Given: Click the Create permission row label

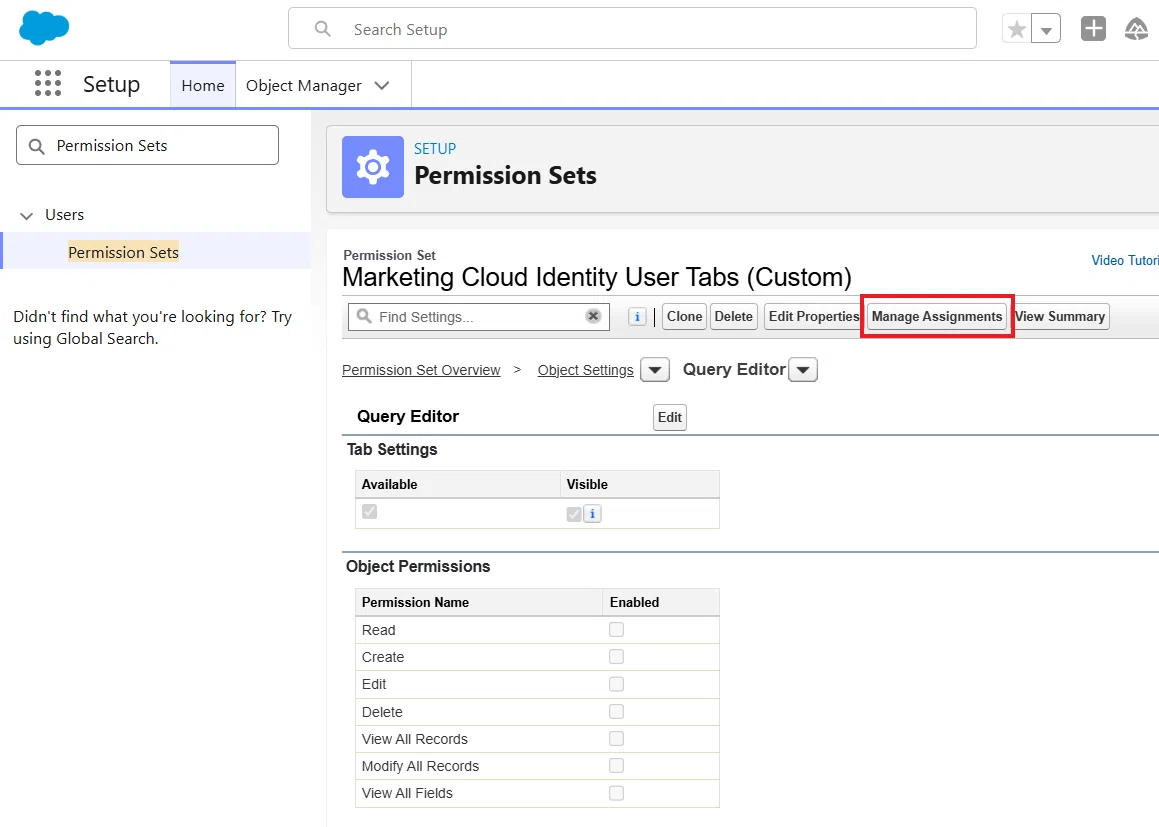Looking at the screenshot, I should pos(383,657).
